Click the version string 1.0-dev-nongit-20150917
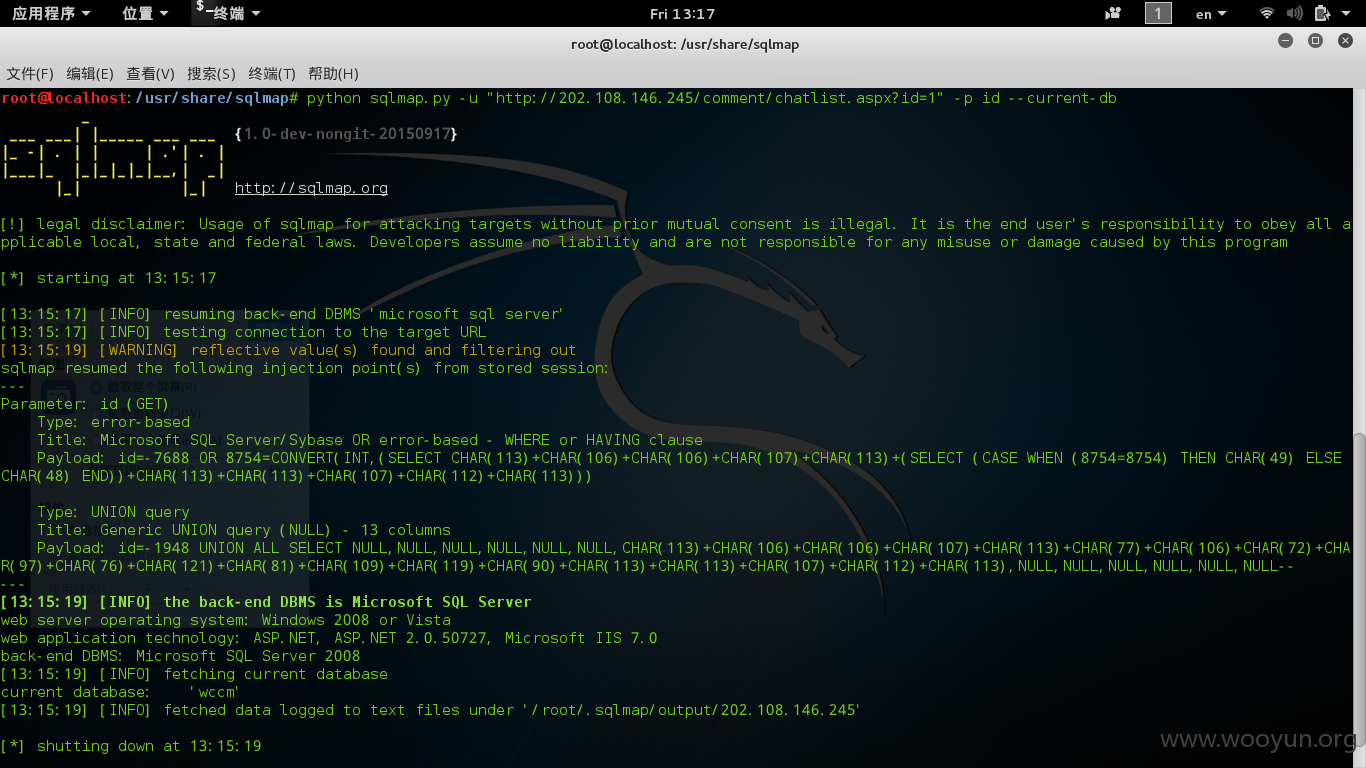 (x=346, y=134)
